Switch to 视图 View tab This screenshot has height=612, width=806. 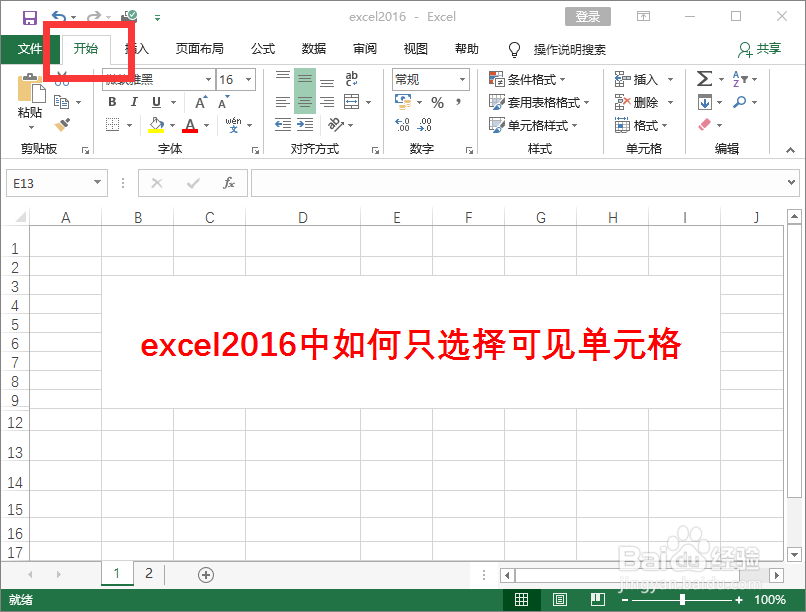pos(416,49)
